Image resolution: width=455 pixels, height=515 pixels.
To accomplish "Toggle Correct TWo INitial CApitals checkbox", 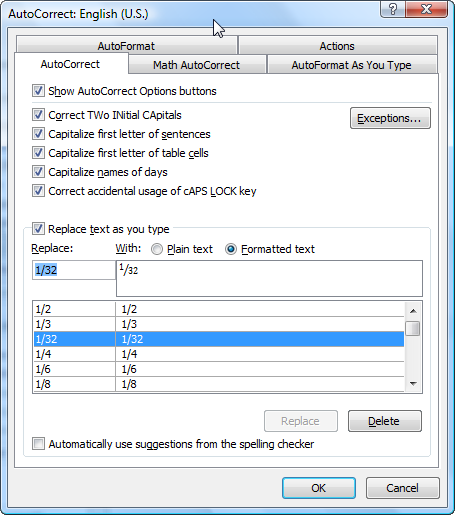I will point(38,115).
